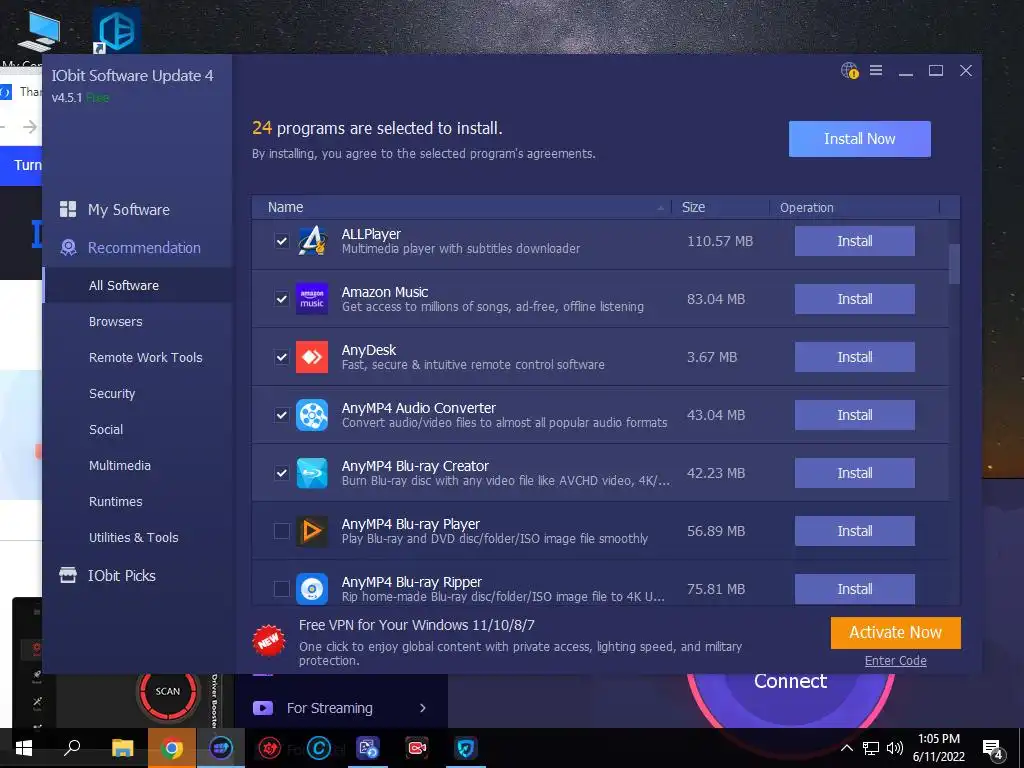Click the ALLPlayer app icon
Screen dimensions: 1024x768
click(312, 241)
